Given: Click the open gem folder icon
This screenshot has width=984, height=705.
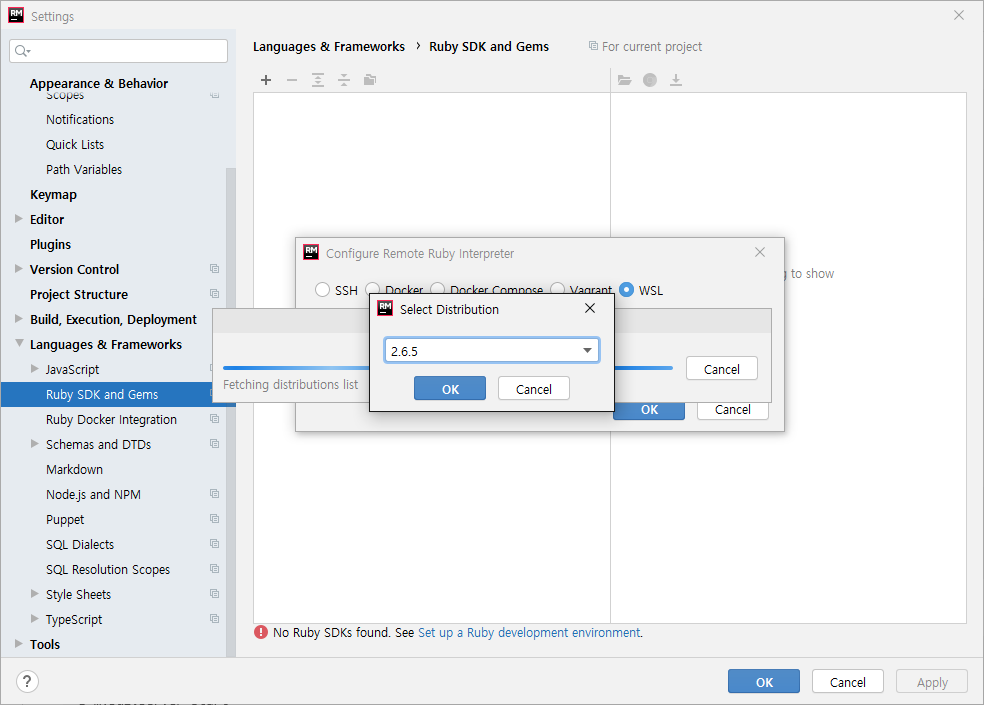Looking at the screenshot, I should 624,80.
